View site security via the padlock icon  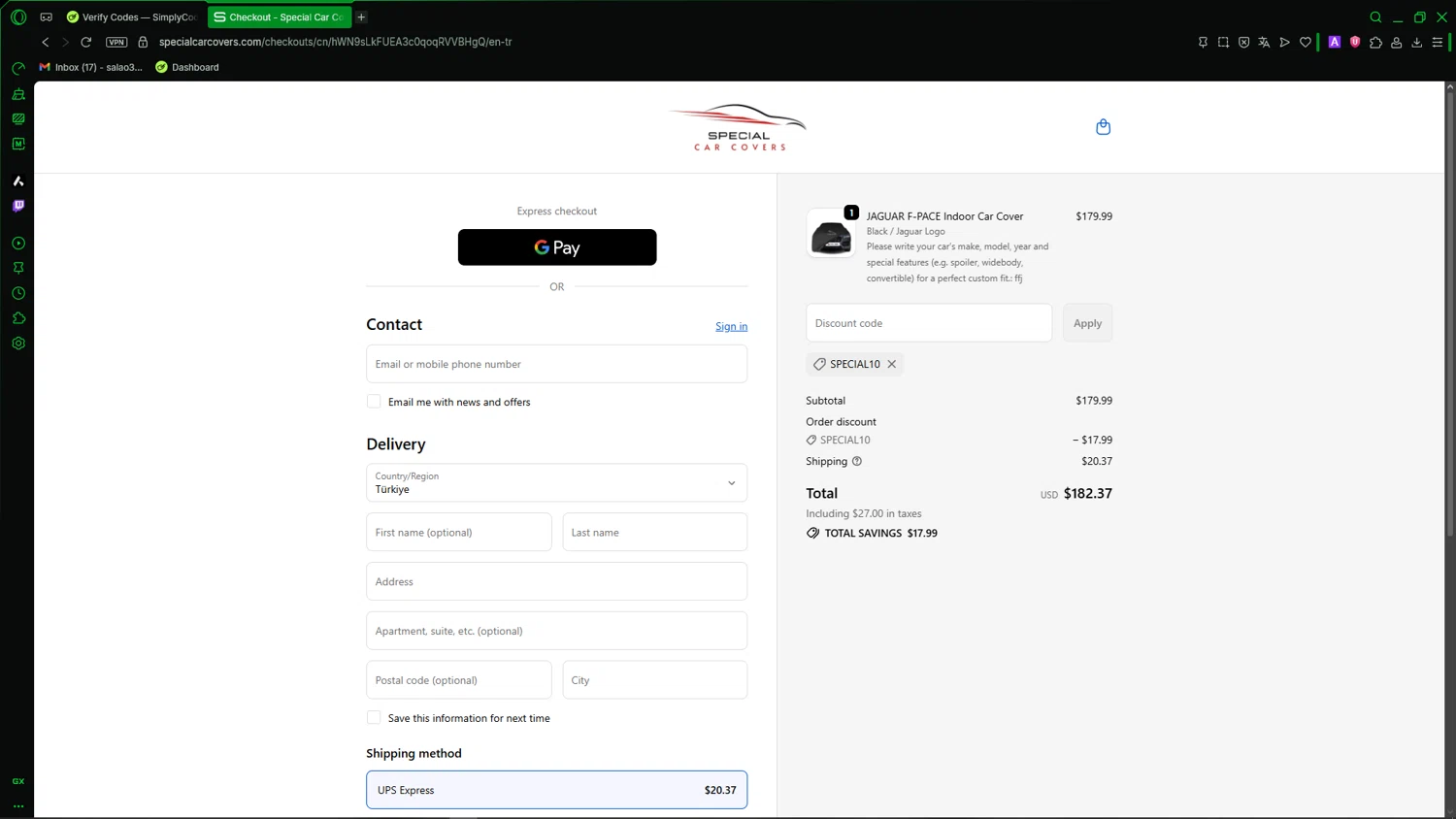coord(143,42)
